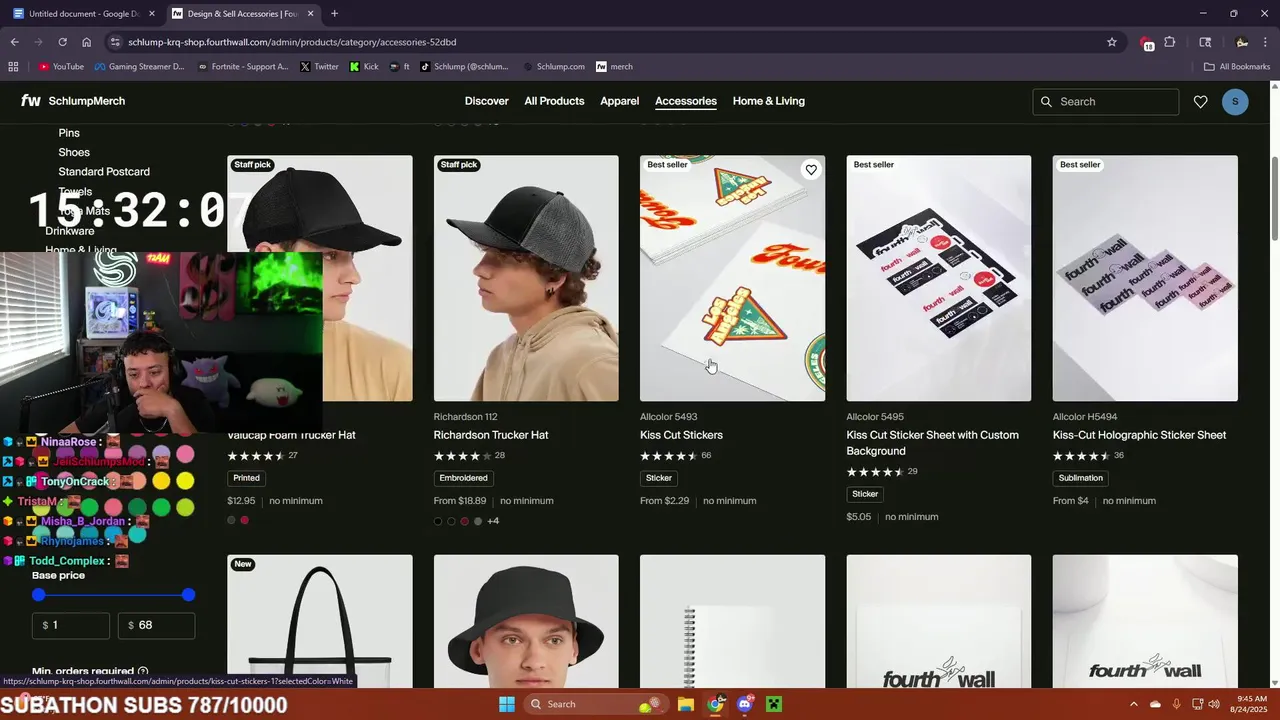The image size is (1280, 720).
Task: Pick red color swatch under Valucap hat
Action: coord(244,520)
